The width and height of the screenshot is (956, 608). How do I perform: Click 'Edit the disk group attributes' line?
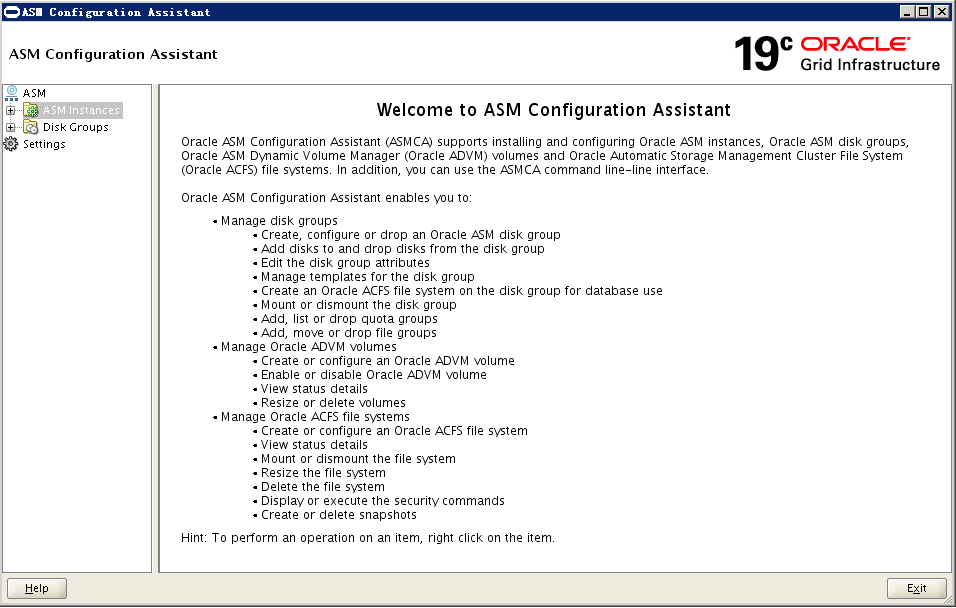[x=345, y=263]
